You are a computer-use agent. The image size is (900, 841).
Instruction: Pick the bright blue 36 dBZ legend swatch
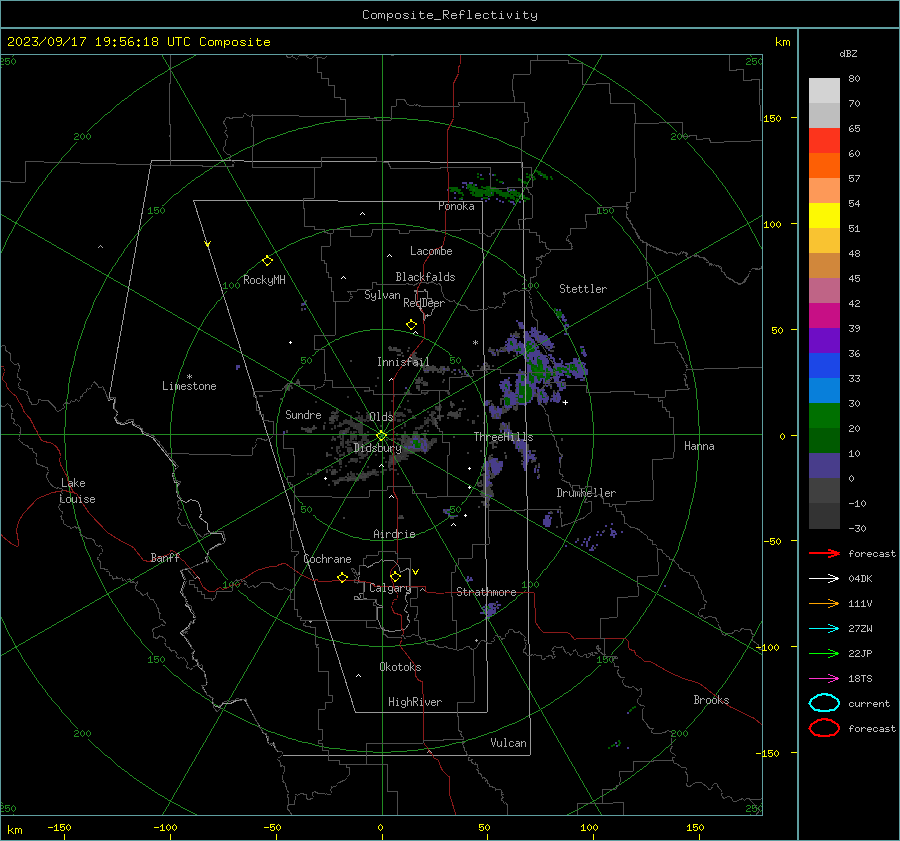(824, 365)
